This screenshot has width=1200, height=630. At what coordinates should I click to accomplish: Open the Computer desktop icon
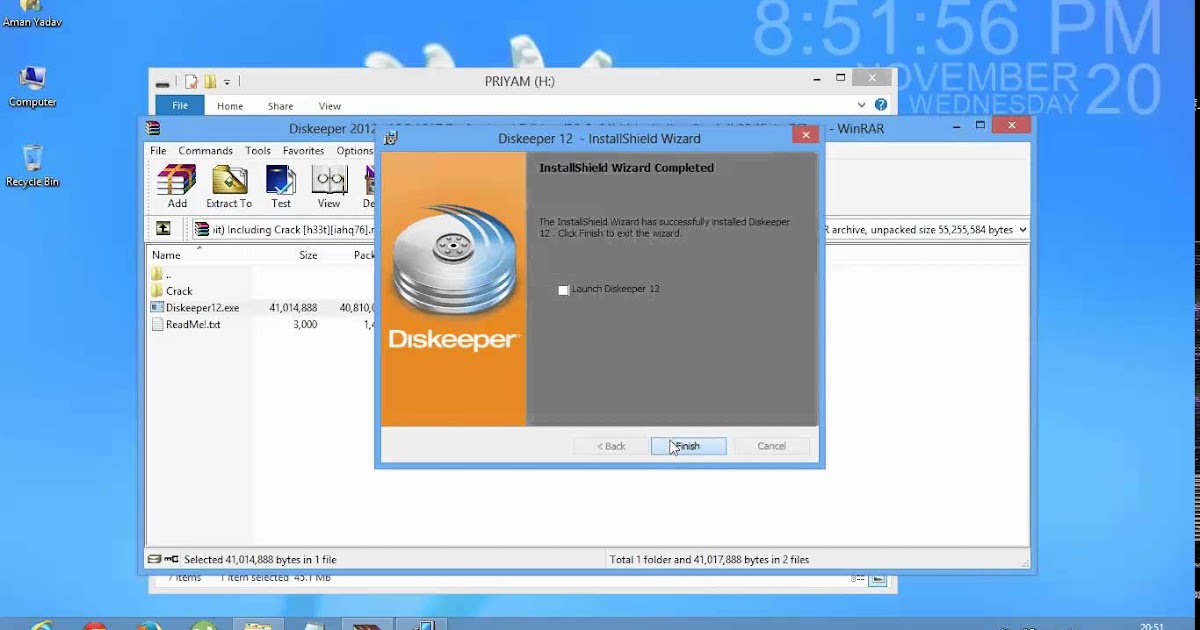pyautogui.click(x=32, y=87)
